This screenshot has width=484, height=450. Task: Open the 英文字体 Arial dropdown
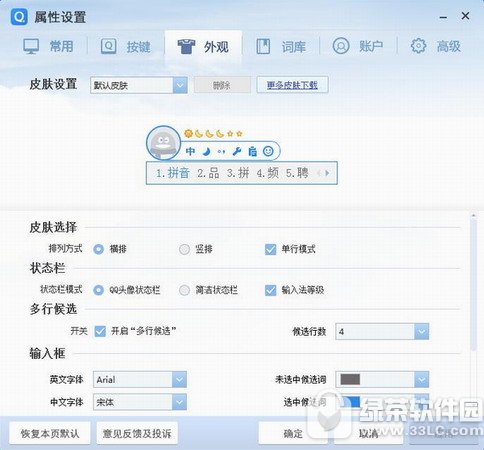coord(140,379)
